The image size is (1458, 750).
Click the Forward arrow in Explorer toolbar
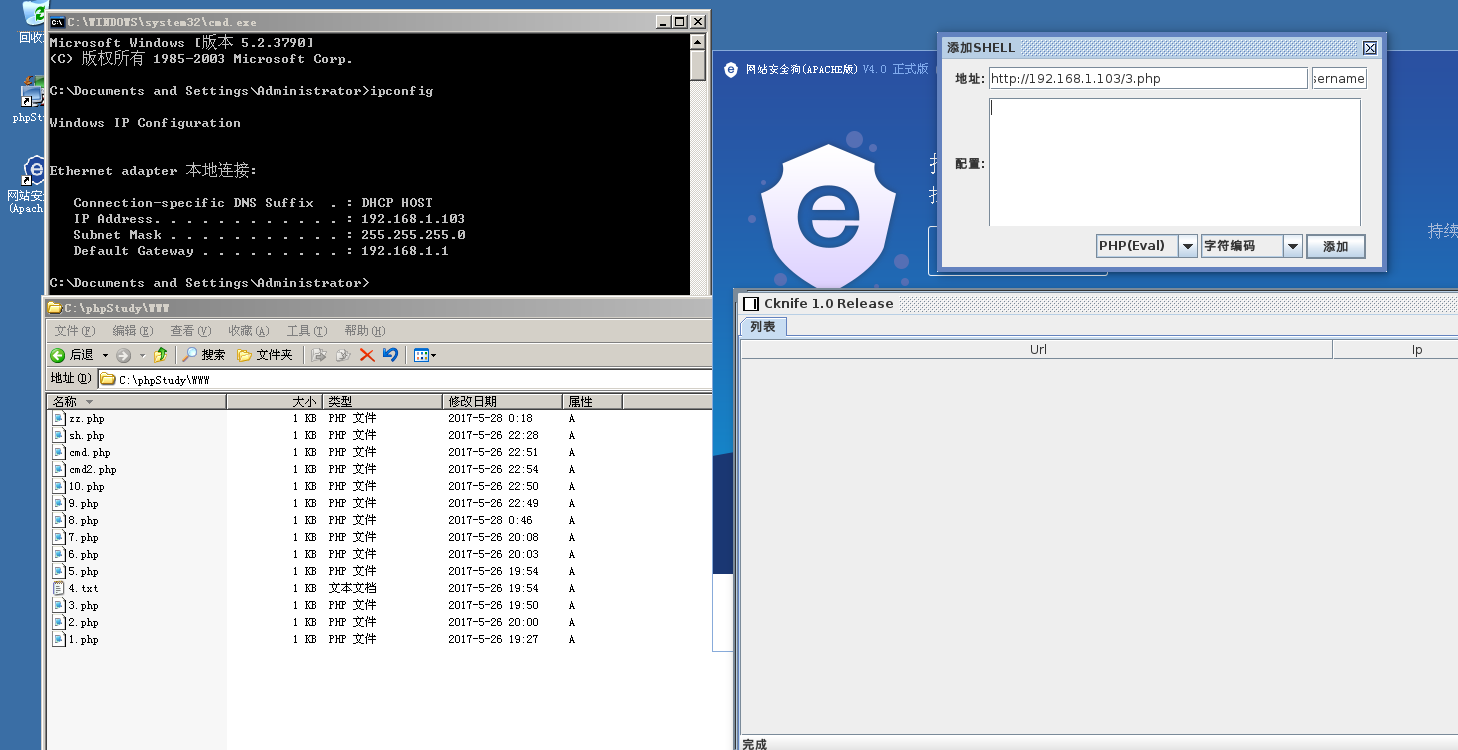(123, 355)
